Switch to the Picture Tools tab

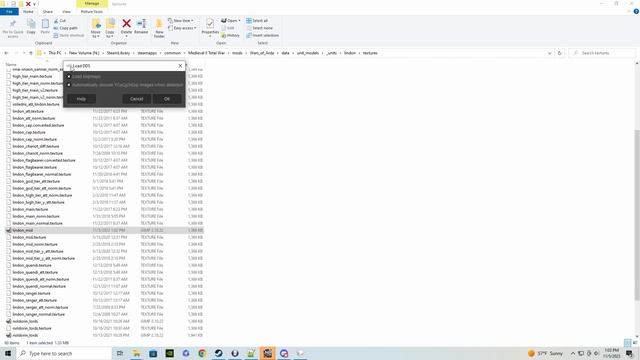pos(92,11)
